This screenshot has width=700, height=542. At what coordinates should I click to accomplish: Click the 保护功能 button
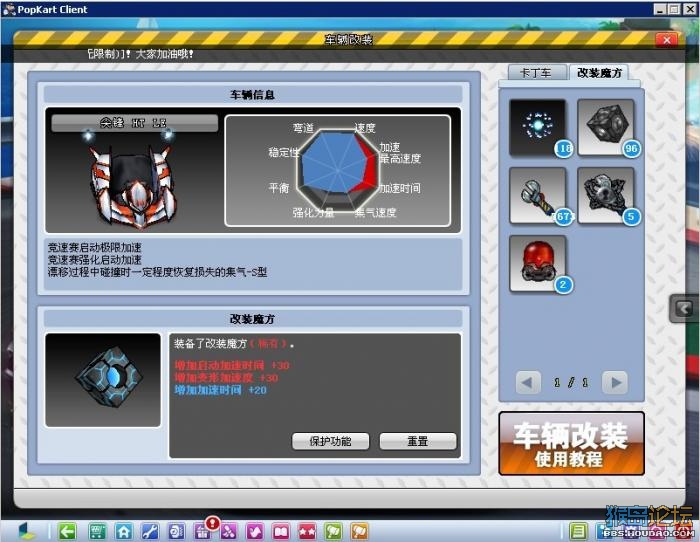tap(330, 441)
